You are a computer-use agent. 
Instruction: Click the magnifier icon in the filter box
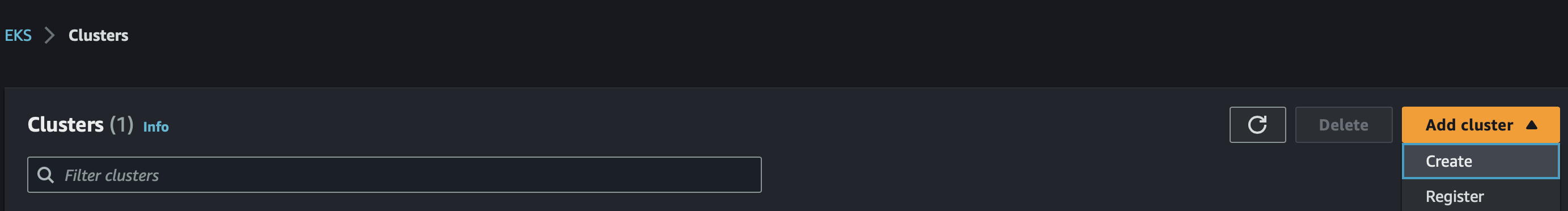[46, 175]
